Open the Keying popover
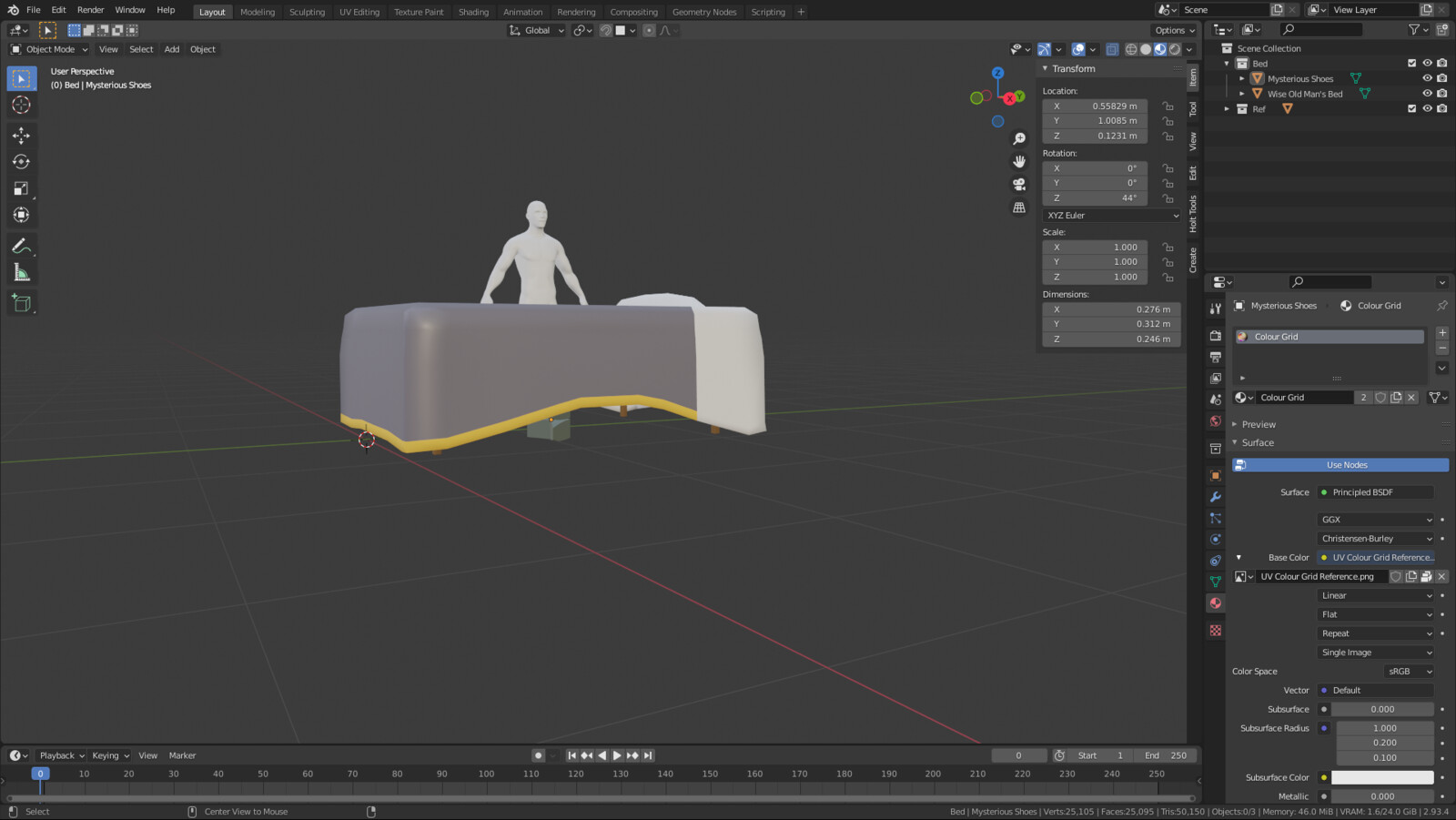Screen dimensions: 1456x820 coord(110,755)
